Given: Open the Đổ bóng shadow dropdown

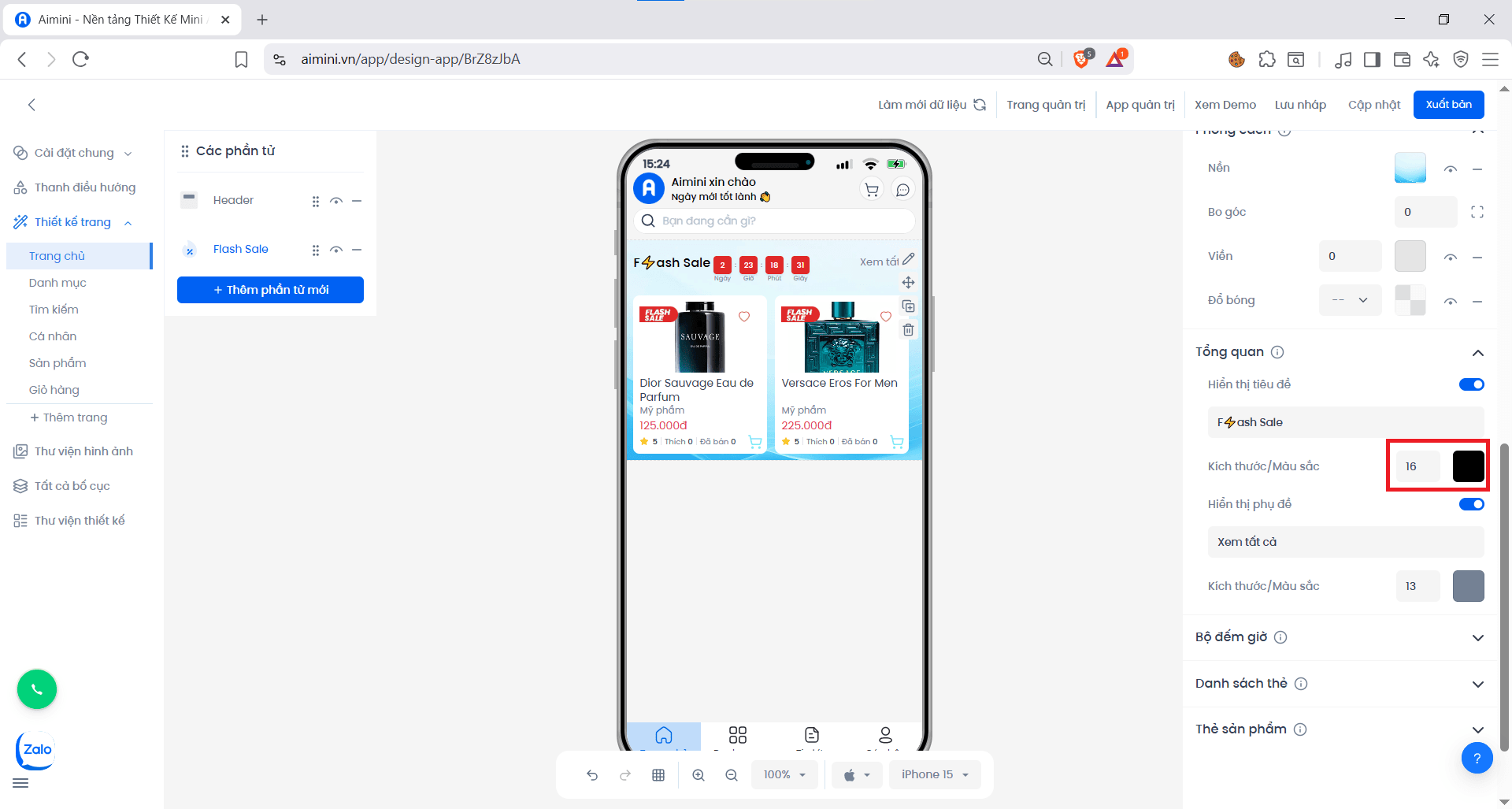Looking at the screenshot, I should 1350,300.
